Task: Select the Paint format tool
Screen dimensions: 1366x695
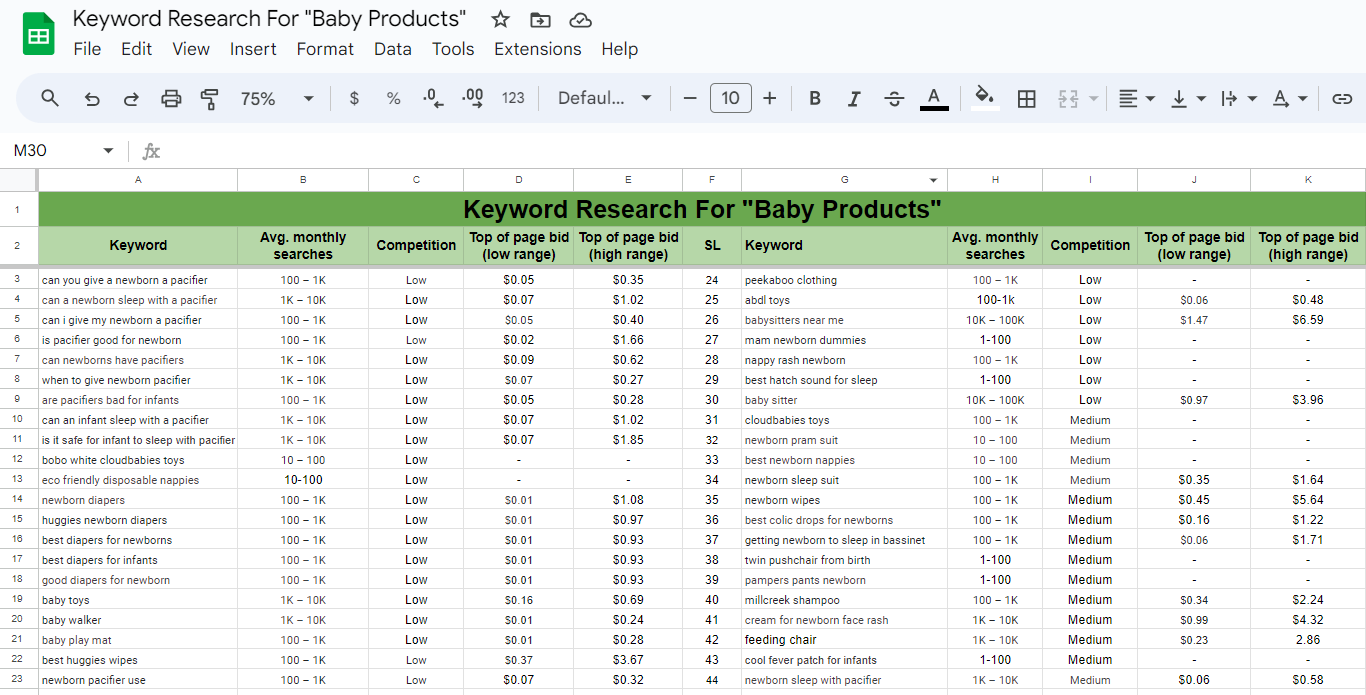Action: 210,98
